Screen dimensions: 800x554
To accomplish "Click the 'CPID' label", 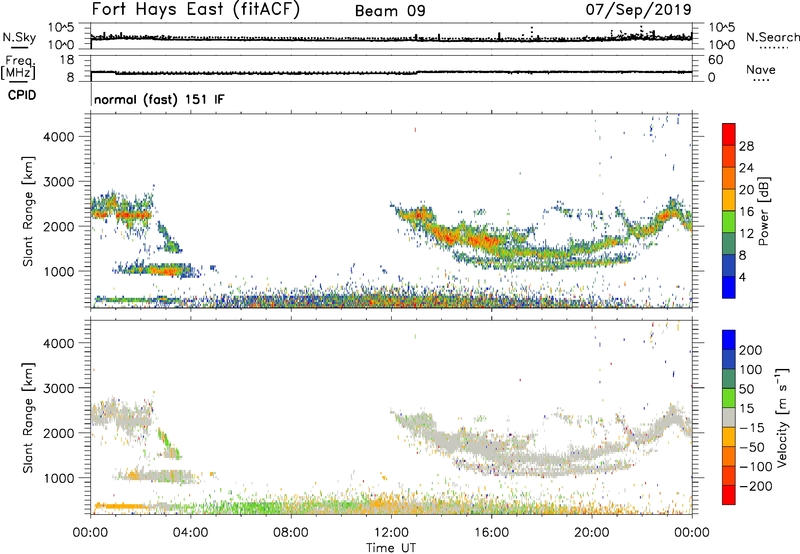I will coord(22,95).
